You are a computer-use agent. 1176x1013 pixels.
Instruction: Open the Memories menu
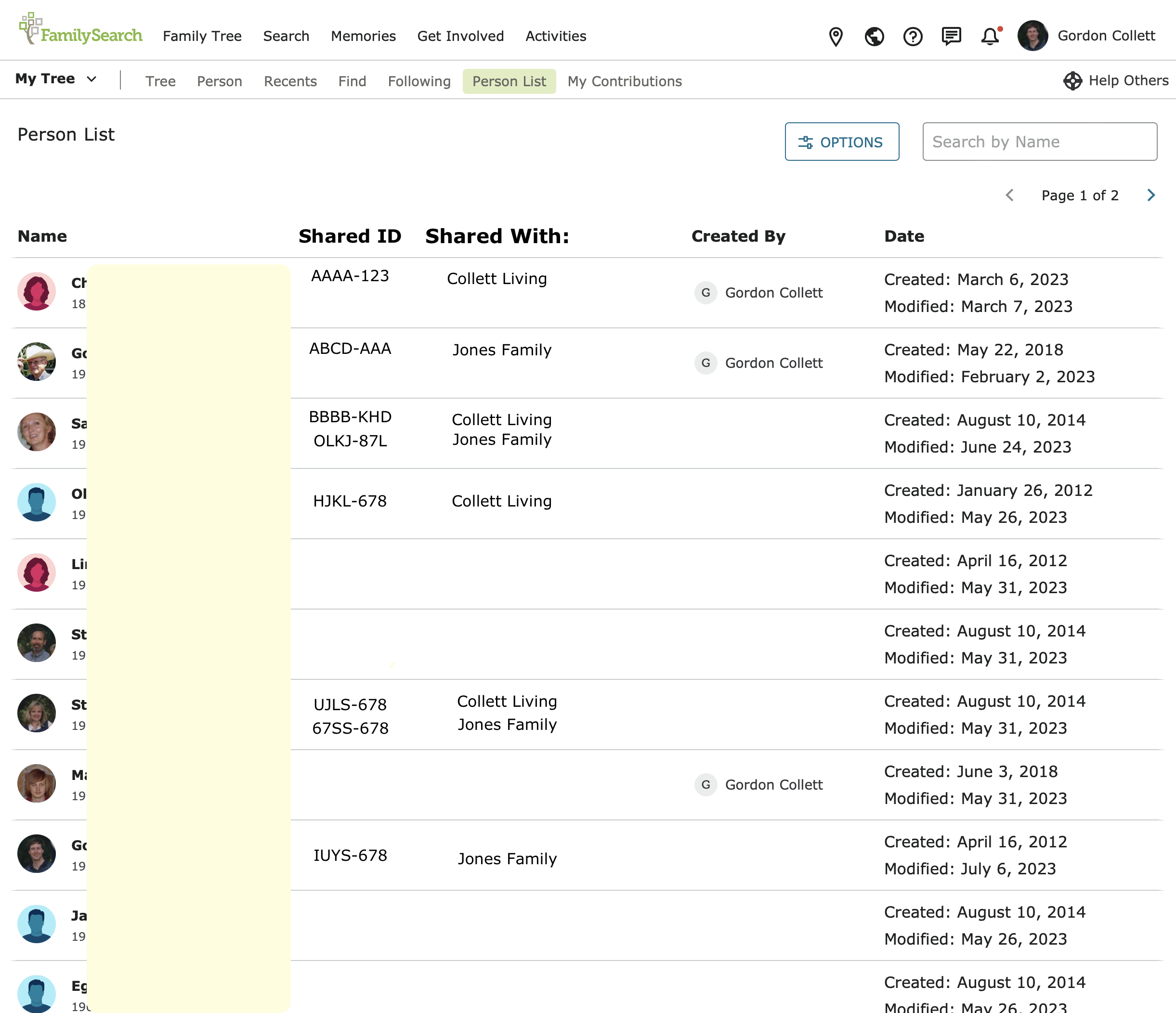(363, 36)
